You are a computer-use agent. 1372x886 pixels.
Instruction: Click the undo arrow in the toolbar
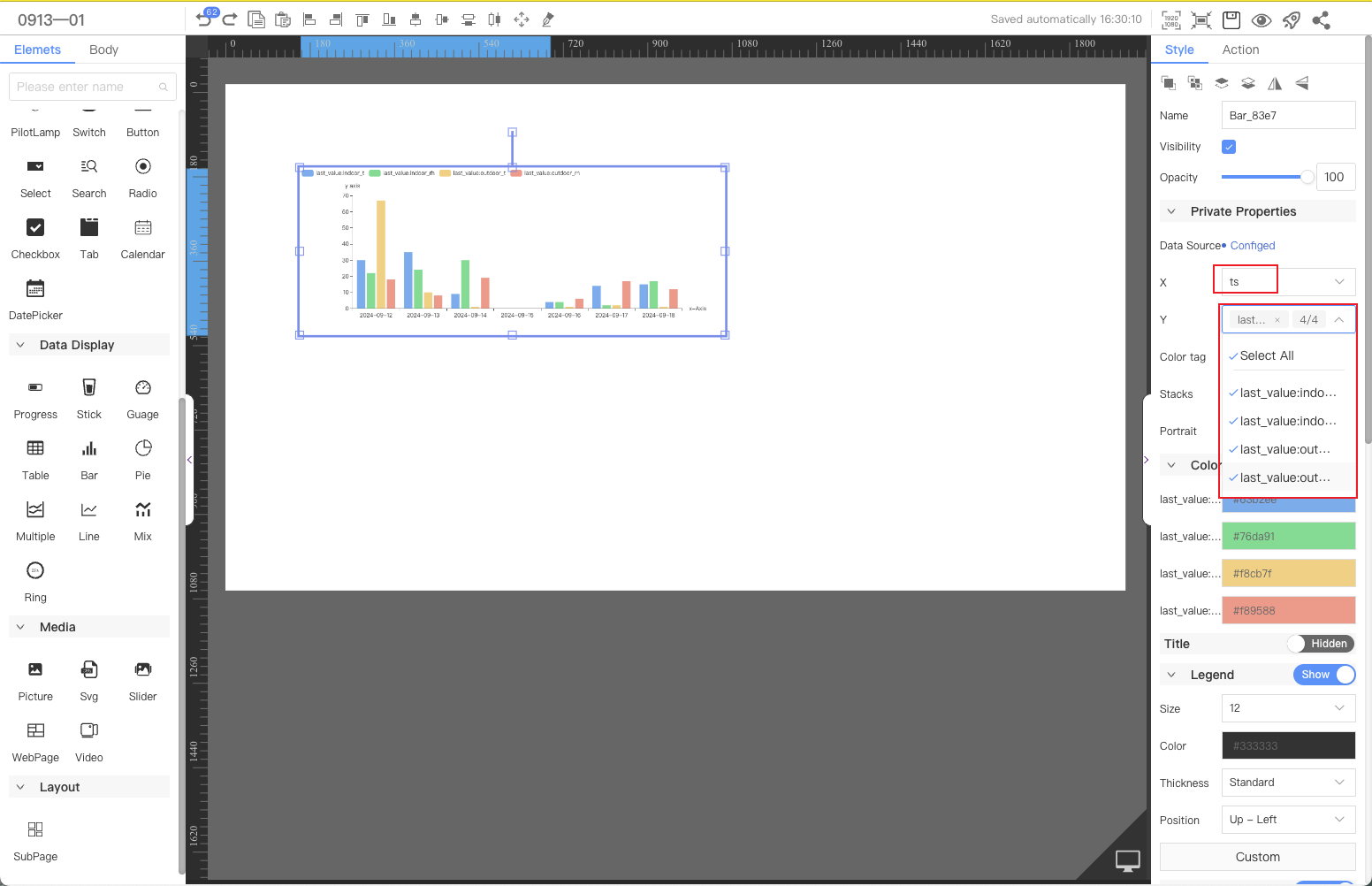(203, 19)
